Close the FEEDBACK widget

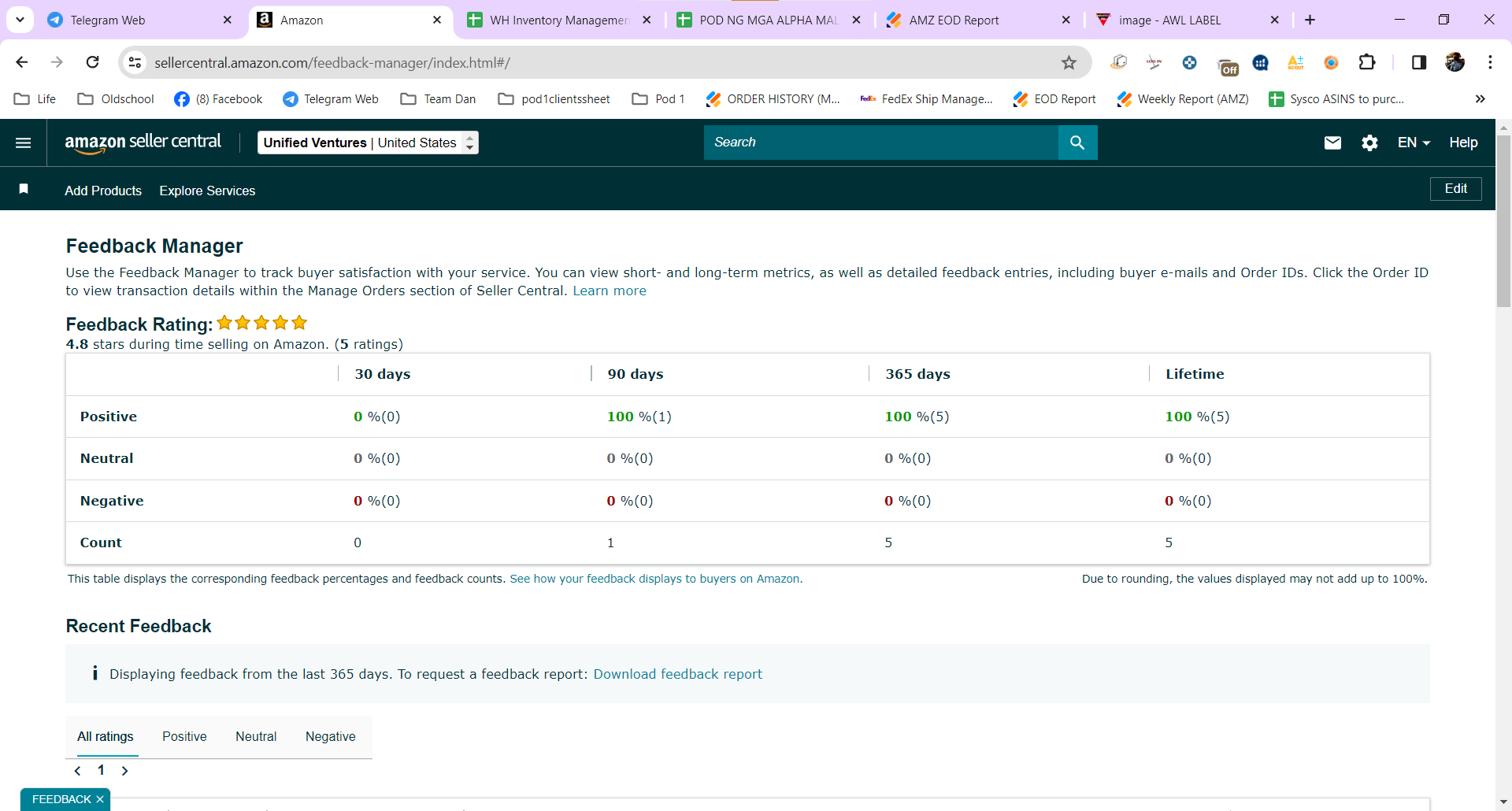(100, 799)
